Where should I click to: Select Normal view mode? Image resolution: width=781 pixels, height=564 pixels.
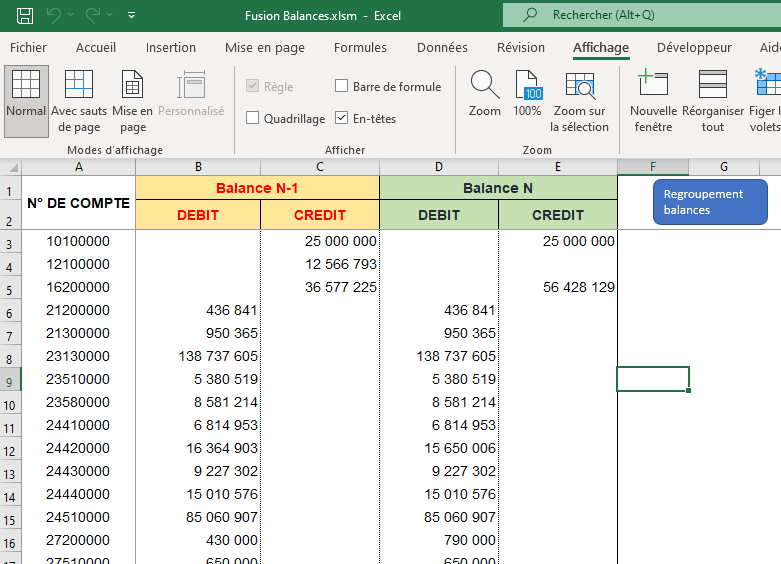(26, 101)
